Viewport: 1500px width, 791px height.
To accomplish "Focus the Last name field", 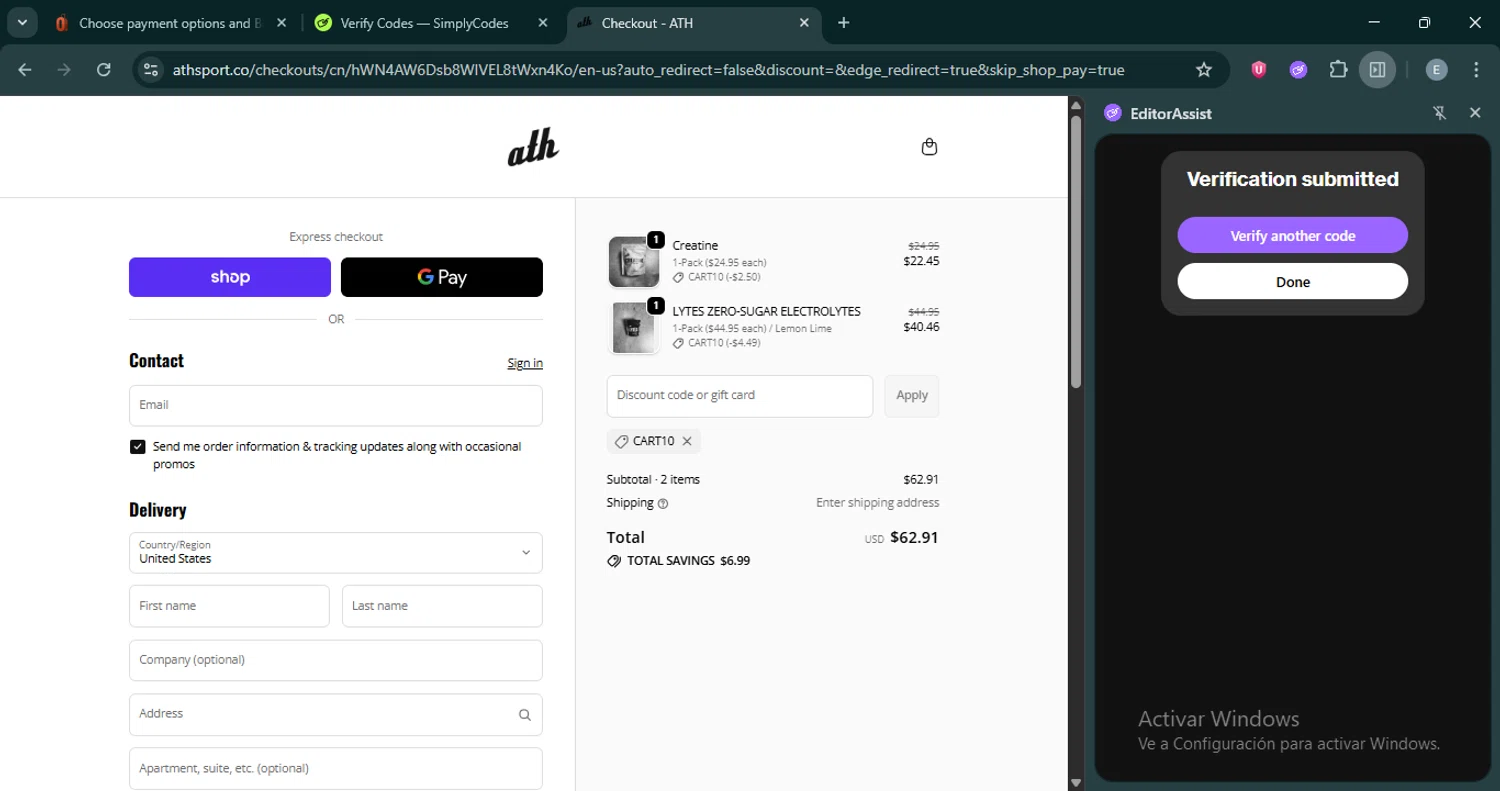I will 442,606.
